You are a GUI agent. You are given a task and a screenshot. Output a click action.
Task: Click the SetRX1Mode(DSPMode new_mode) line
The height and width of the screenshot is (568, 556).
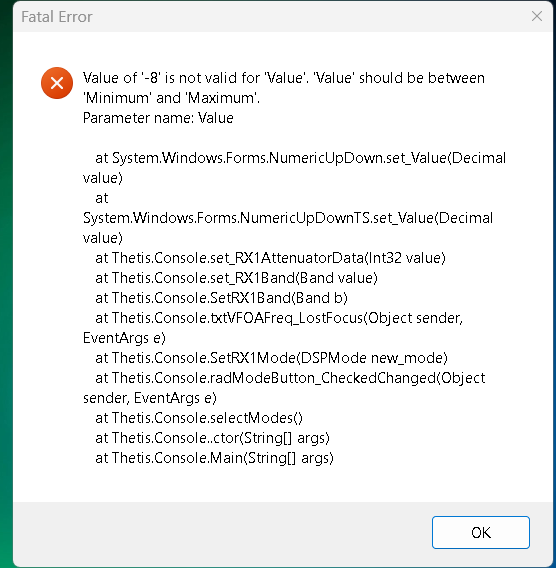click(272, 358)
